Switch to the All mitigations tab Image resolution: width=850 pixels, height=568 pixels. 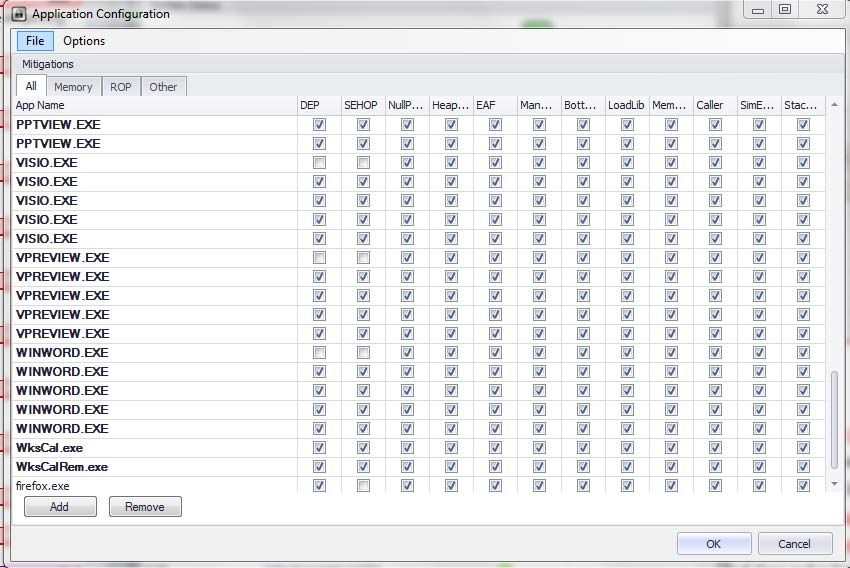31,86
